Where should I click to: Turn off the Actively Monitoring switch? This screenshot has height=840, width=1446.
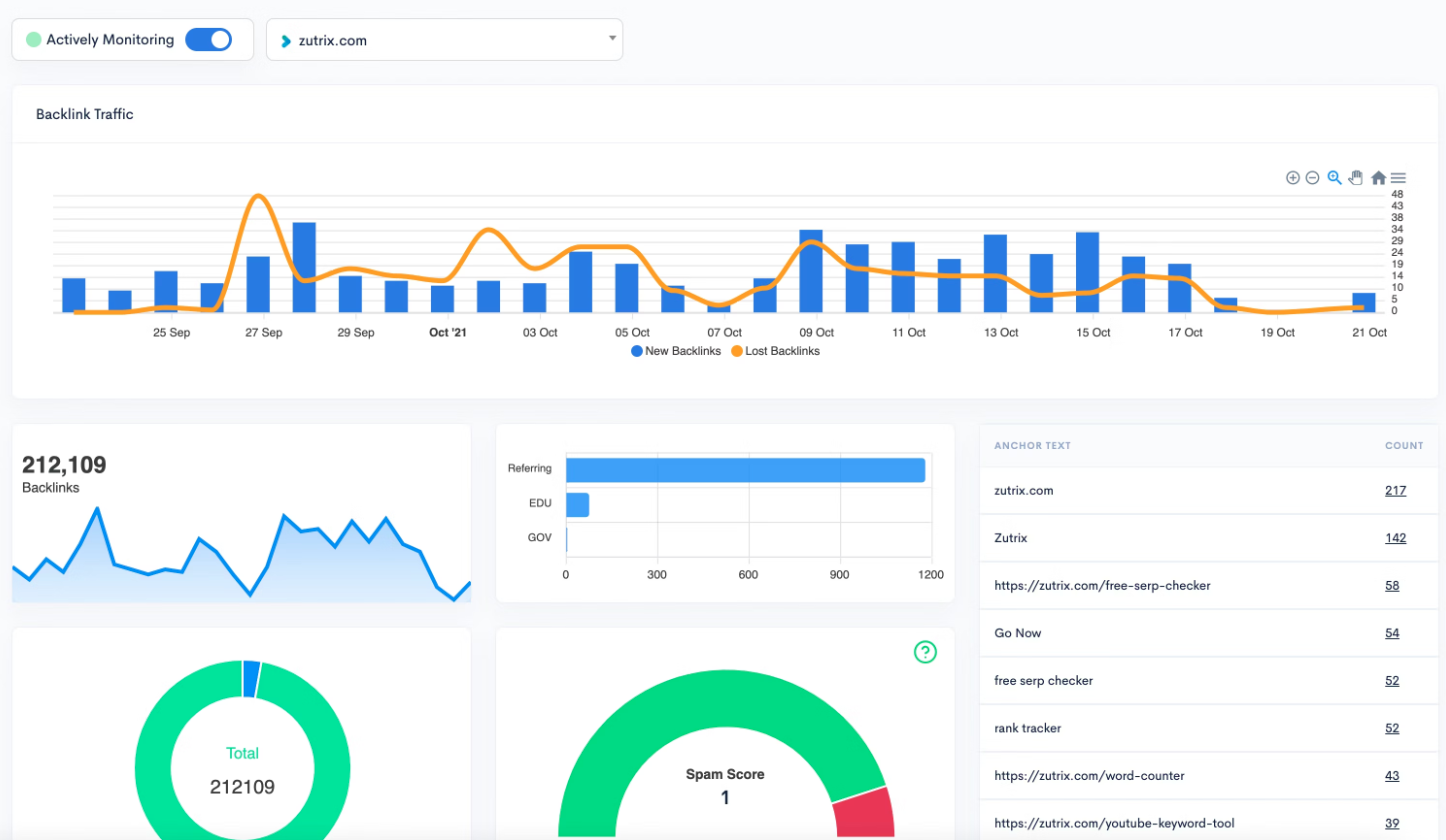tap(209, 40)
